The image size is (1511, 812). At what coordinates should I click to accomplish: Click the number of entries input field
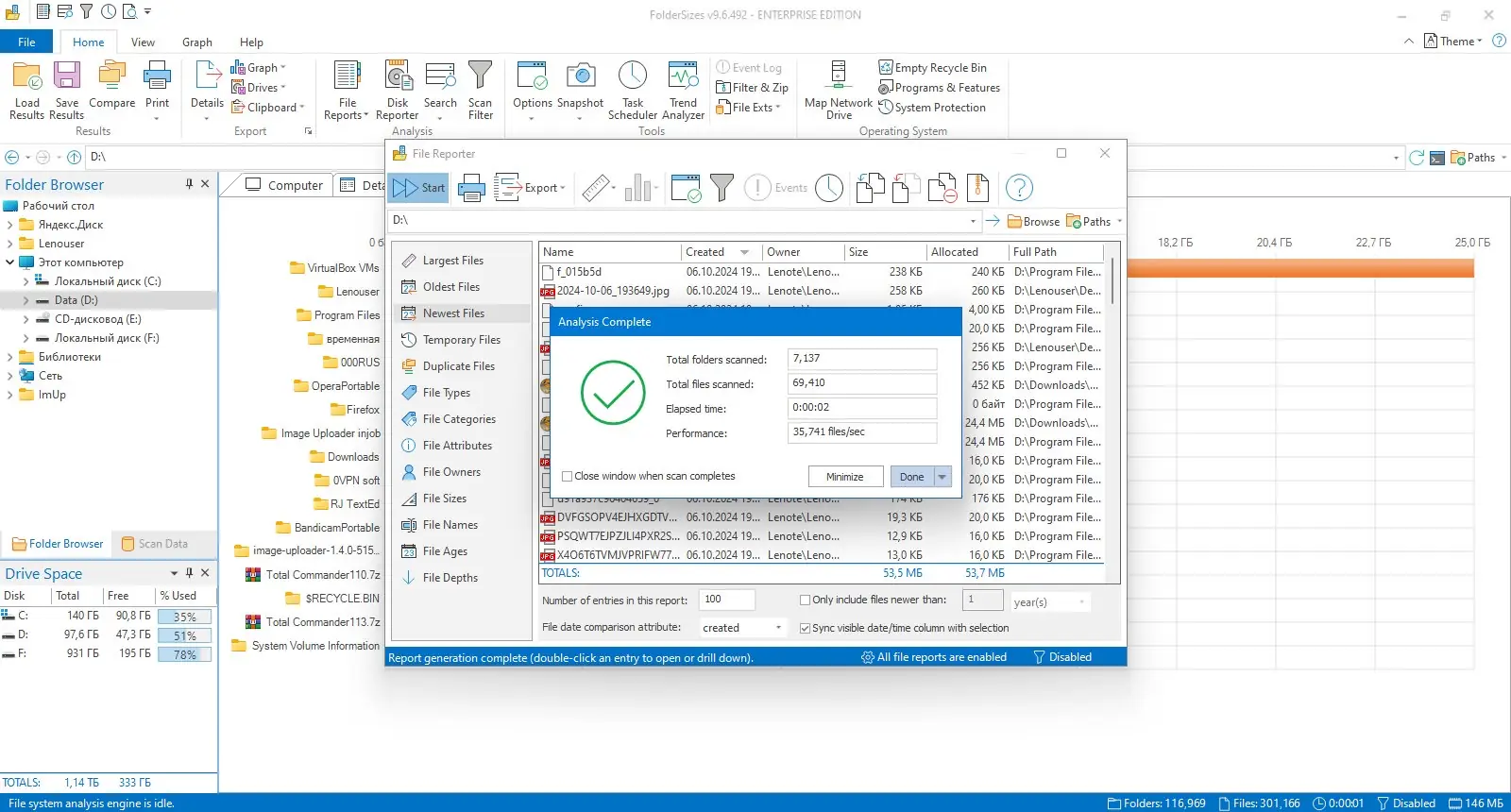point(726,600)
